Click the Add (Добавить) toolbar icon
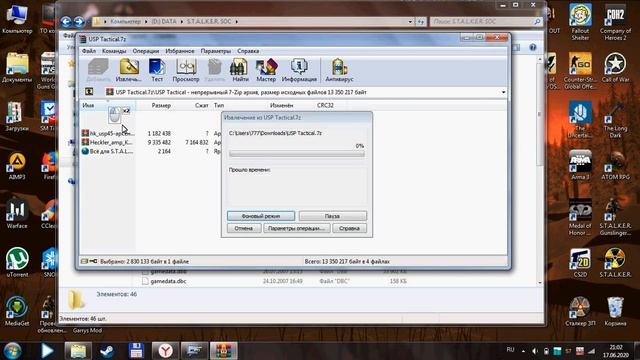This screenshot has height=360, width=640. 98,70
